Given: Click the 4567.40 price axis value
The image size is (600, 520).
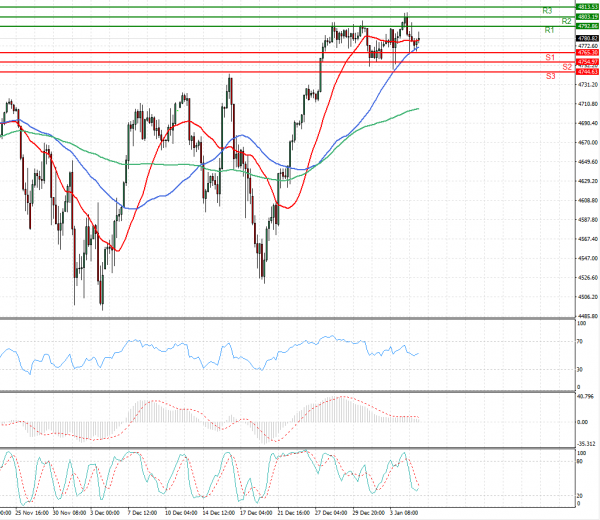Looking at the screenshot, I should [x=588, y=239].
